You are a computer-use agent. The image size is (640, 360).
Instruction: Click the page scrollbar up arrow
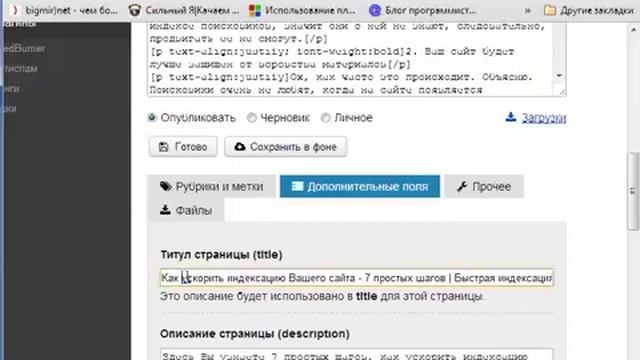tap(633, 29)
